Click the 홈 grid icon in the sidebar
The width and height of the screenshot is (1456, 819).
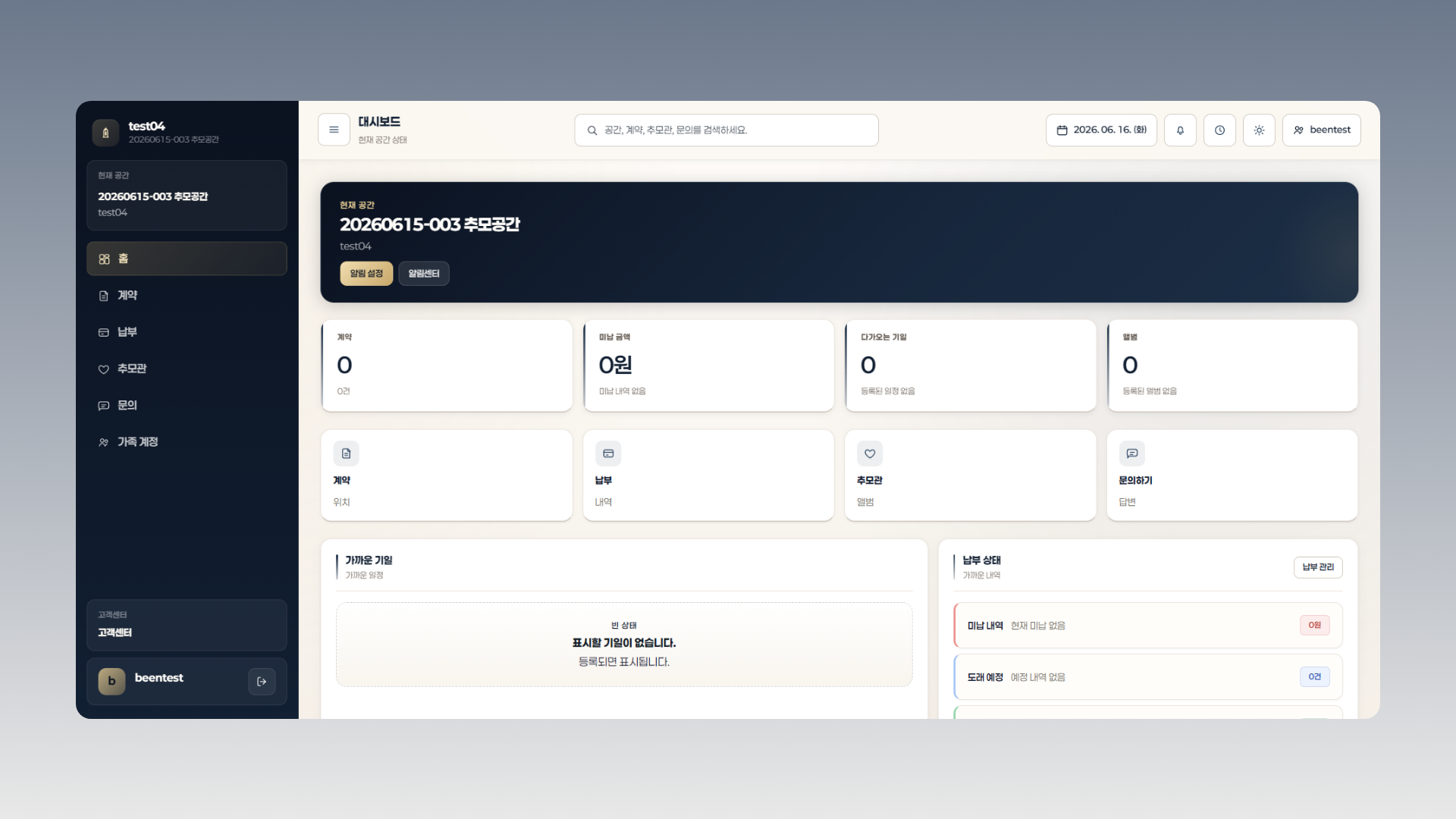pyautogui.click(x=104, y=259)
